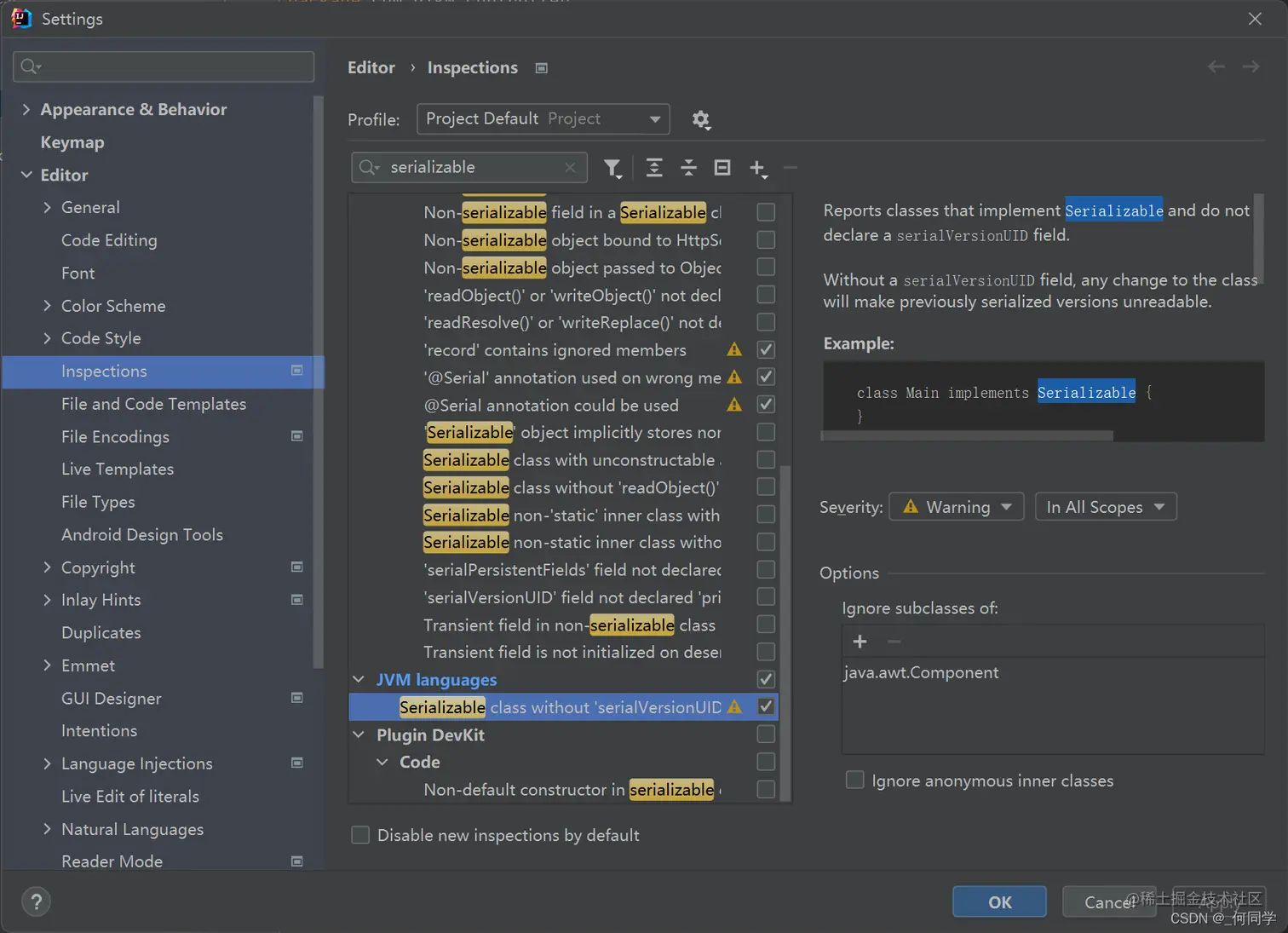Click the project icon next to File Encodings

pyautogui.click(x=297, y=436)
